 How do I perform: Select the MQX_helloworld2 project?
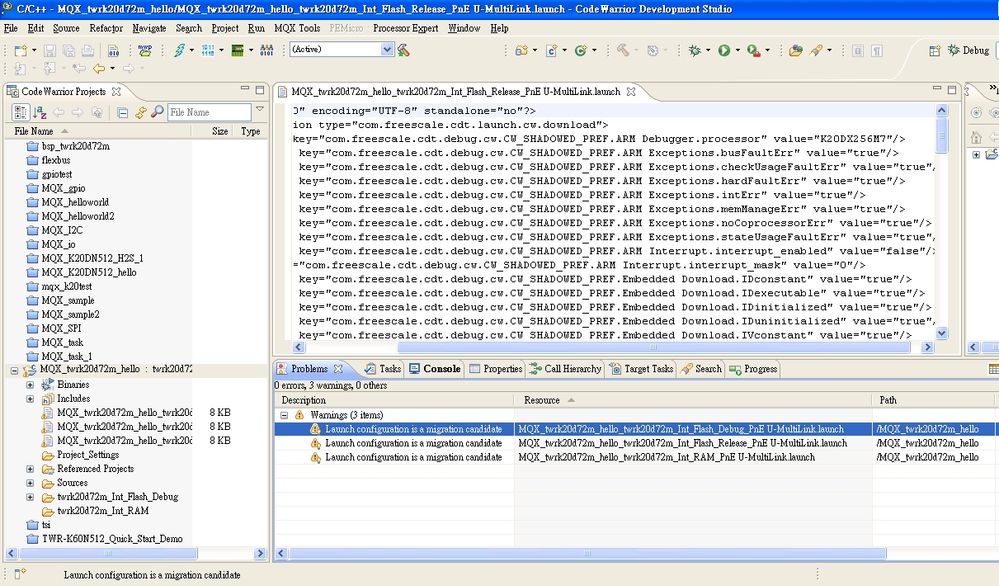78,217
